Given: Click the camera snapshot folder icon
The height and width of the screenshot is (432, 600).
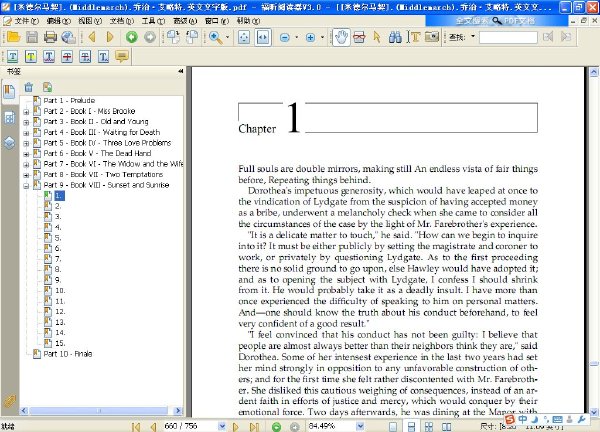Looking at the screenshot, I should pyautogui.click(x=432, y=37).
